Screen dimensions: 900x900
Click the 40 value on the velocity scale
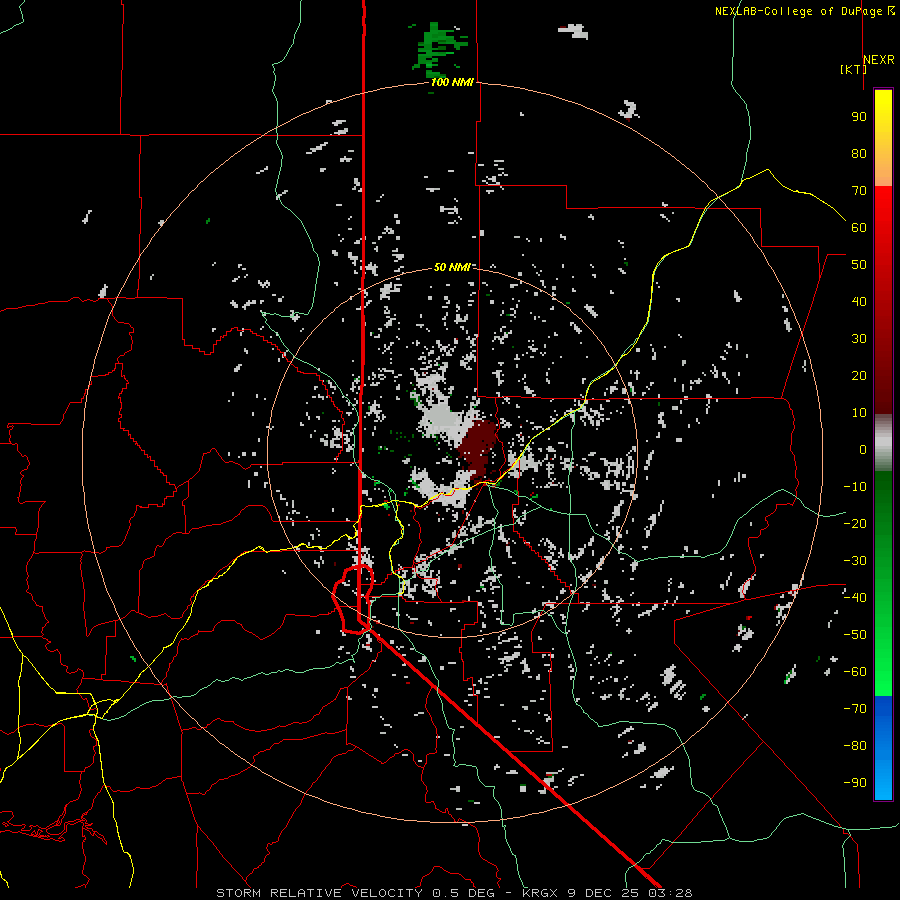pos(859,301)
